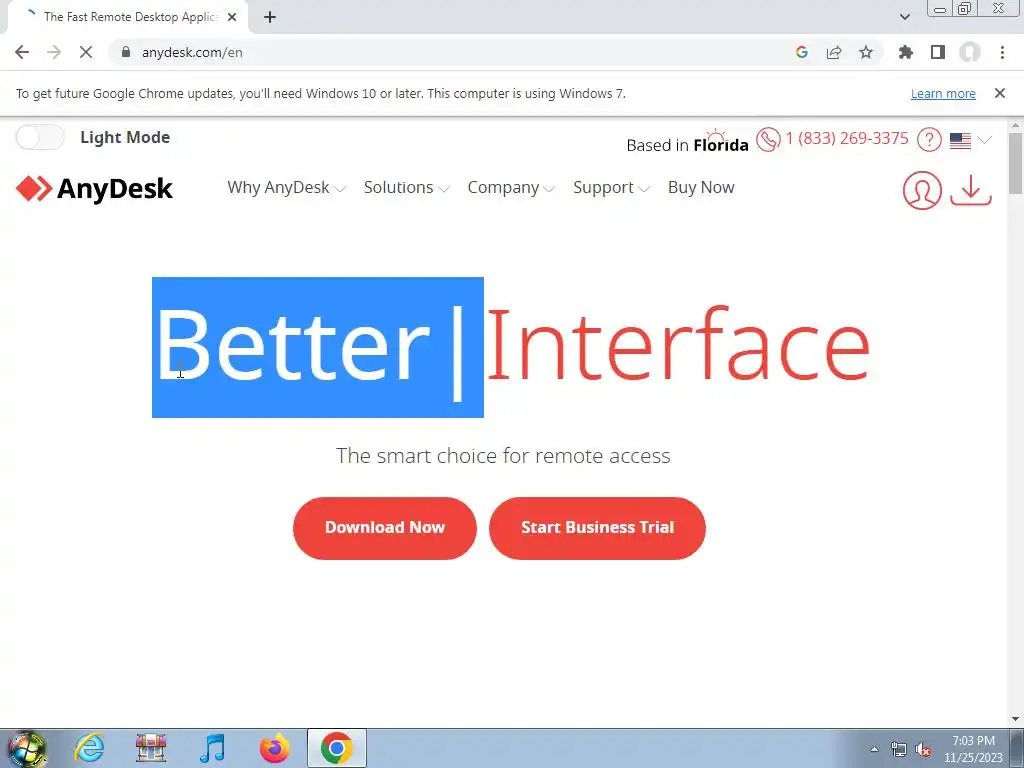The width and height of the screenshot is (1024, 768).
Task: Select The Fast Remote Desktop tab
Action: coord(127,17)
